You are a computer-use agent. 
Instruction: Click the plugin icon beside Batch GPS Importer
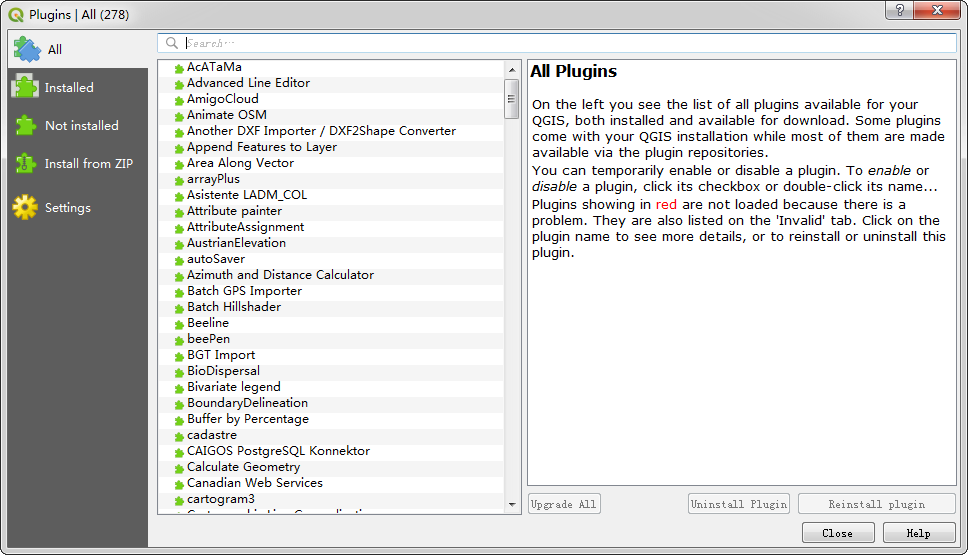pos(179,292)
